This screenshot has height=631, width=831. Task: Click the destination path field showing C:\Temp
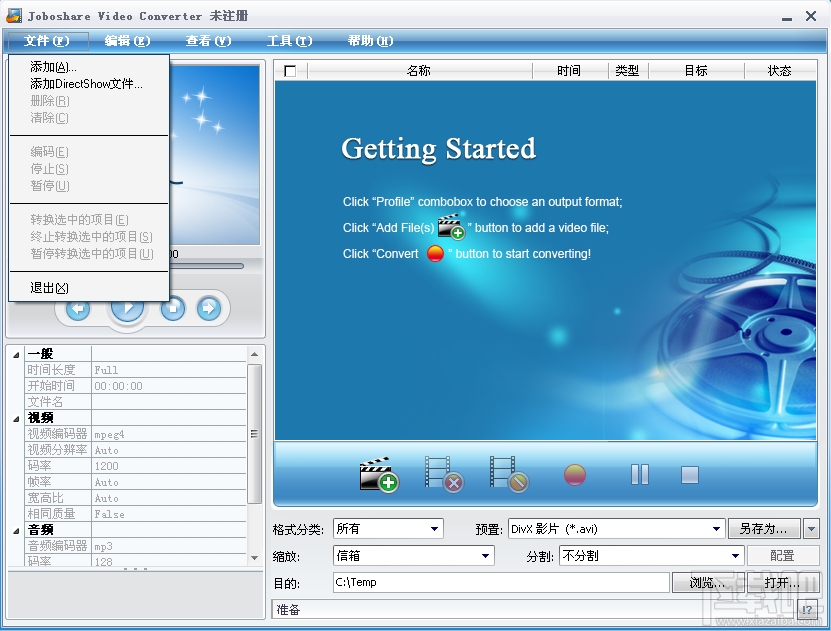[x=500, y=582]
